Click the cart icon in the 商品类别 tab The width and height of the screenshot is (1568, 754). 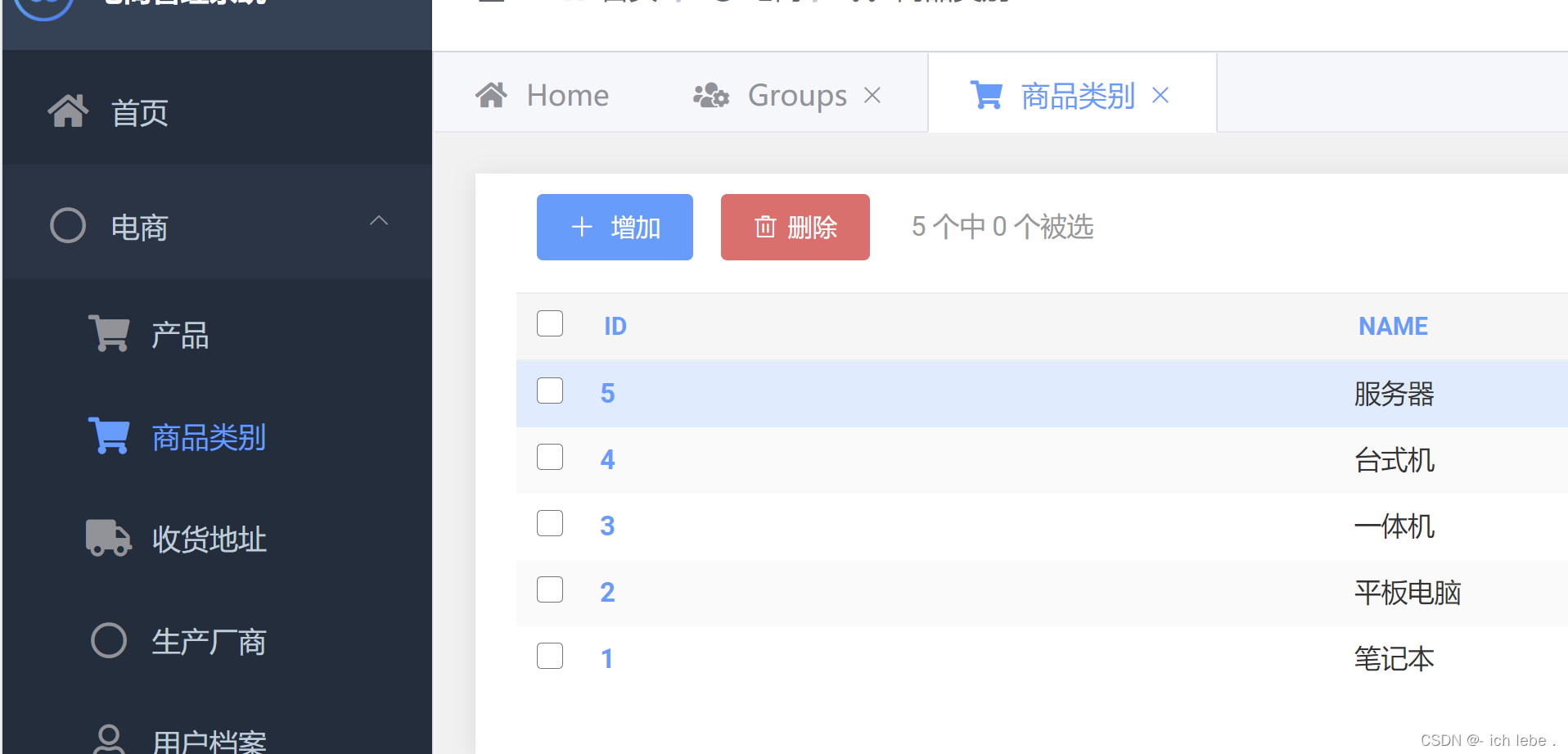tap(986, 94)
